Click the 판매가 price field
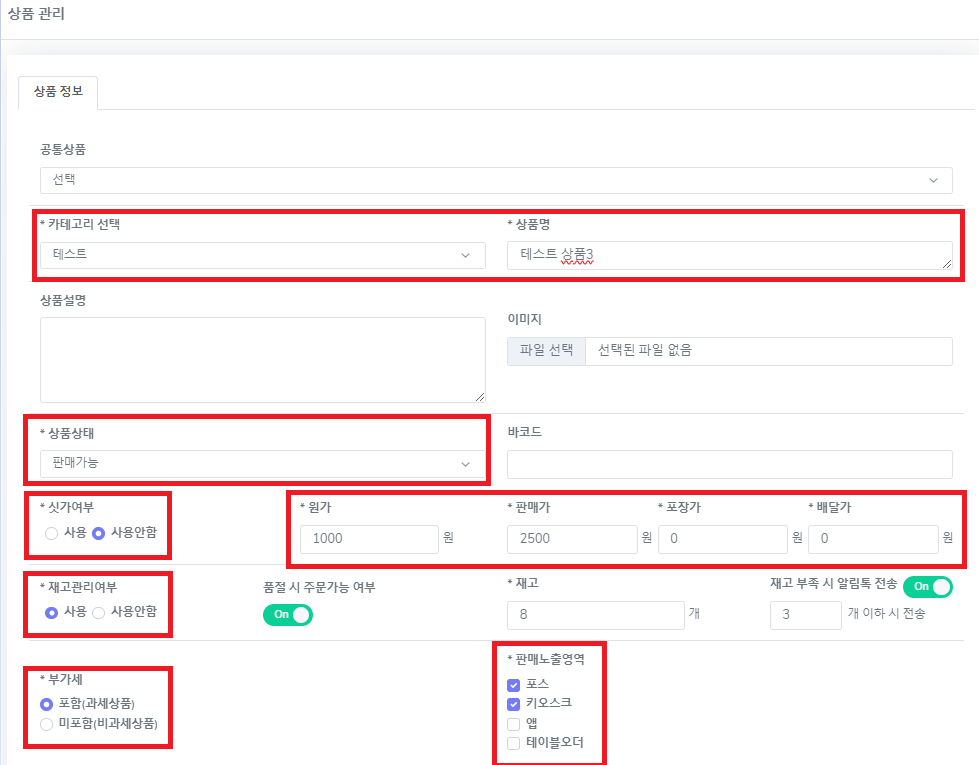 click(572, 539)
